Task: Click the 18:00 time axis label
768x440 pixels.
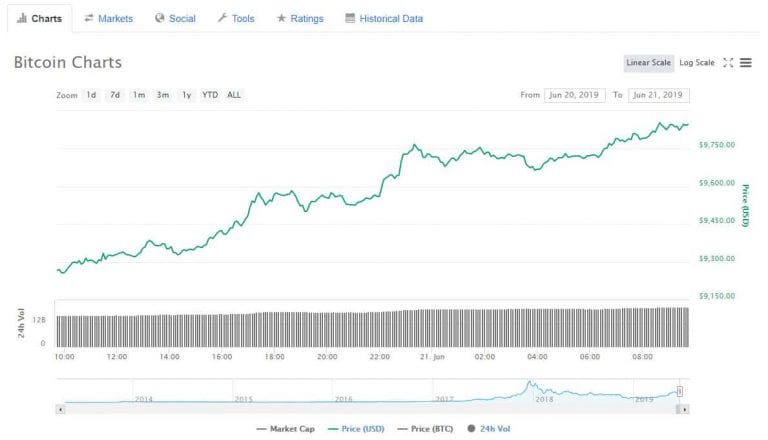Action: 274,357
